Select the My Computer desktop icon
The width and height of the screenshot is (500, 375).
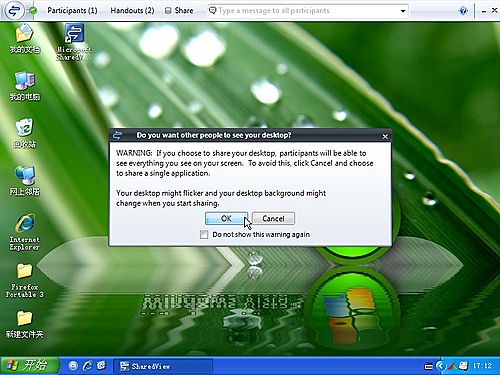coord(25,86)
